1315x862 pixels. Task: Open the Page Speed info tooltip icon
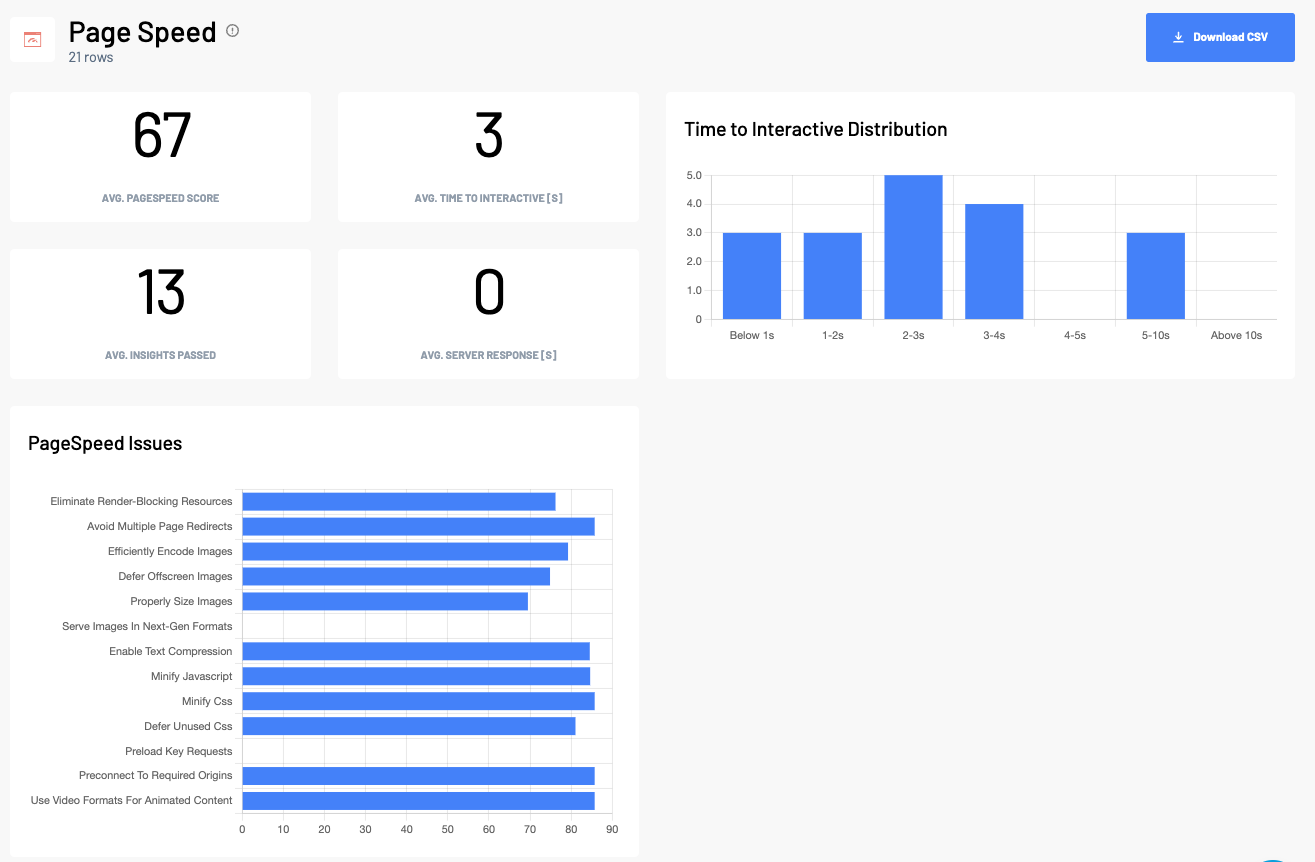(231, 30)
